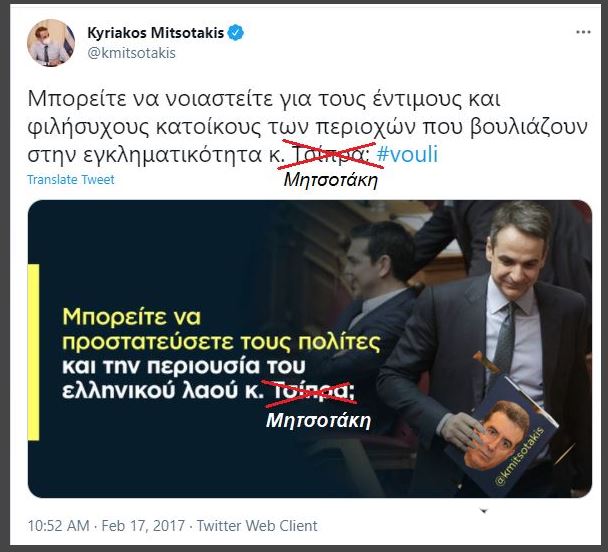The width and height of the screenshot is (608, 552).
Task: Open Kyriakos Mitsotakis profile avatar
Action: click(51, 43)
